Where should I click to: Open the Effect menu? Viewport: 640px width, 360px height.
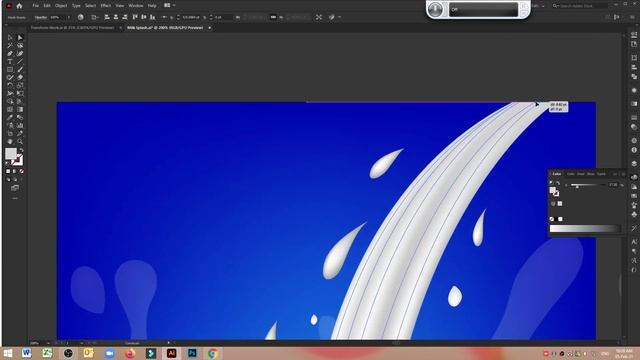click(x=106, y=6)
